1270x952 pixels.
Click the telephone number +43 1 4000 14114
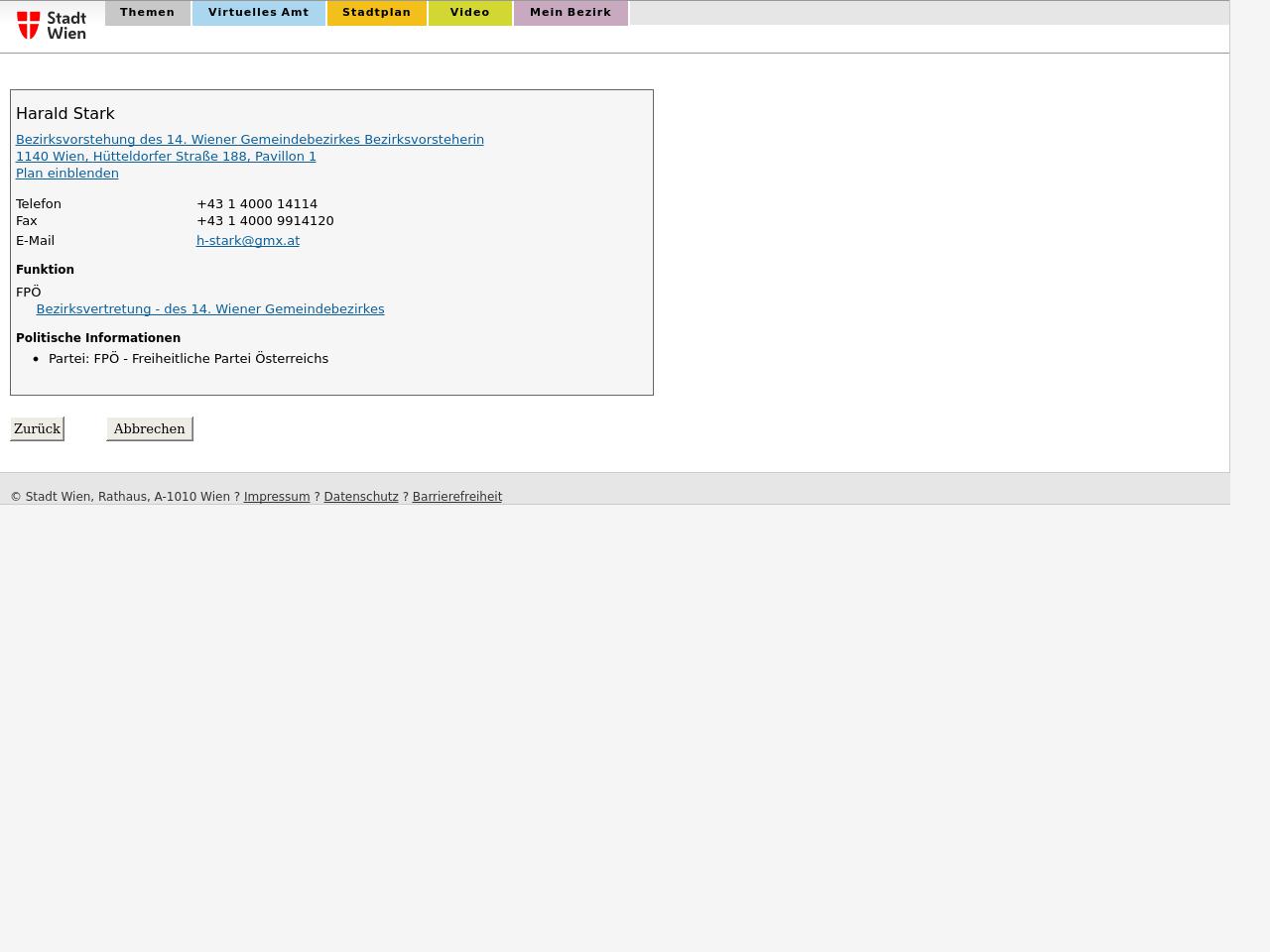tap(256, 204)
